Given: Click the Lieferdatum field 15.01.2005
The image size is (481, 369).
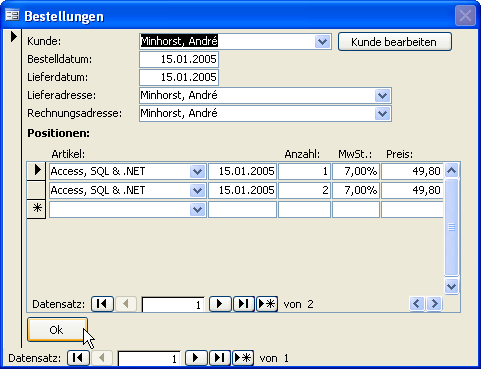Looking at the screenshot, I should (x=179, y=77).
